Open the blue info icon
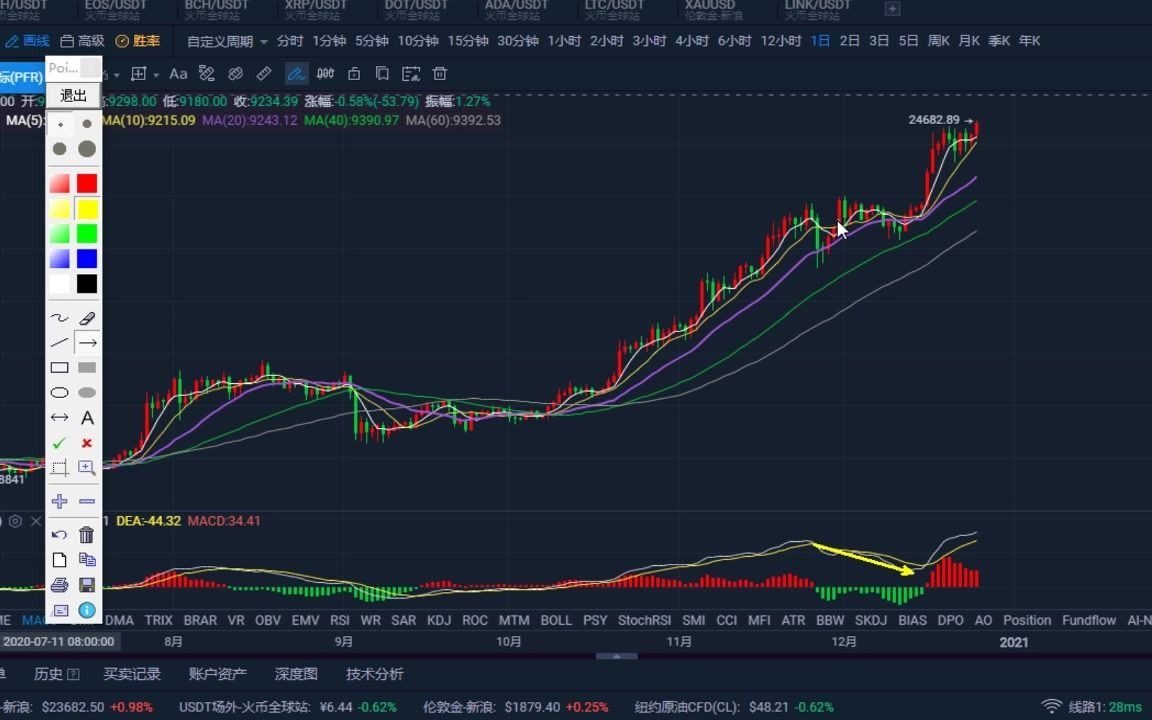The height and width of the screenshot is (720, 1152). click(x=87, y=610)
